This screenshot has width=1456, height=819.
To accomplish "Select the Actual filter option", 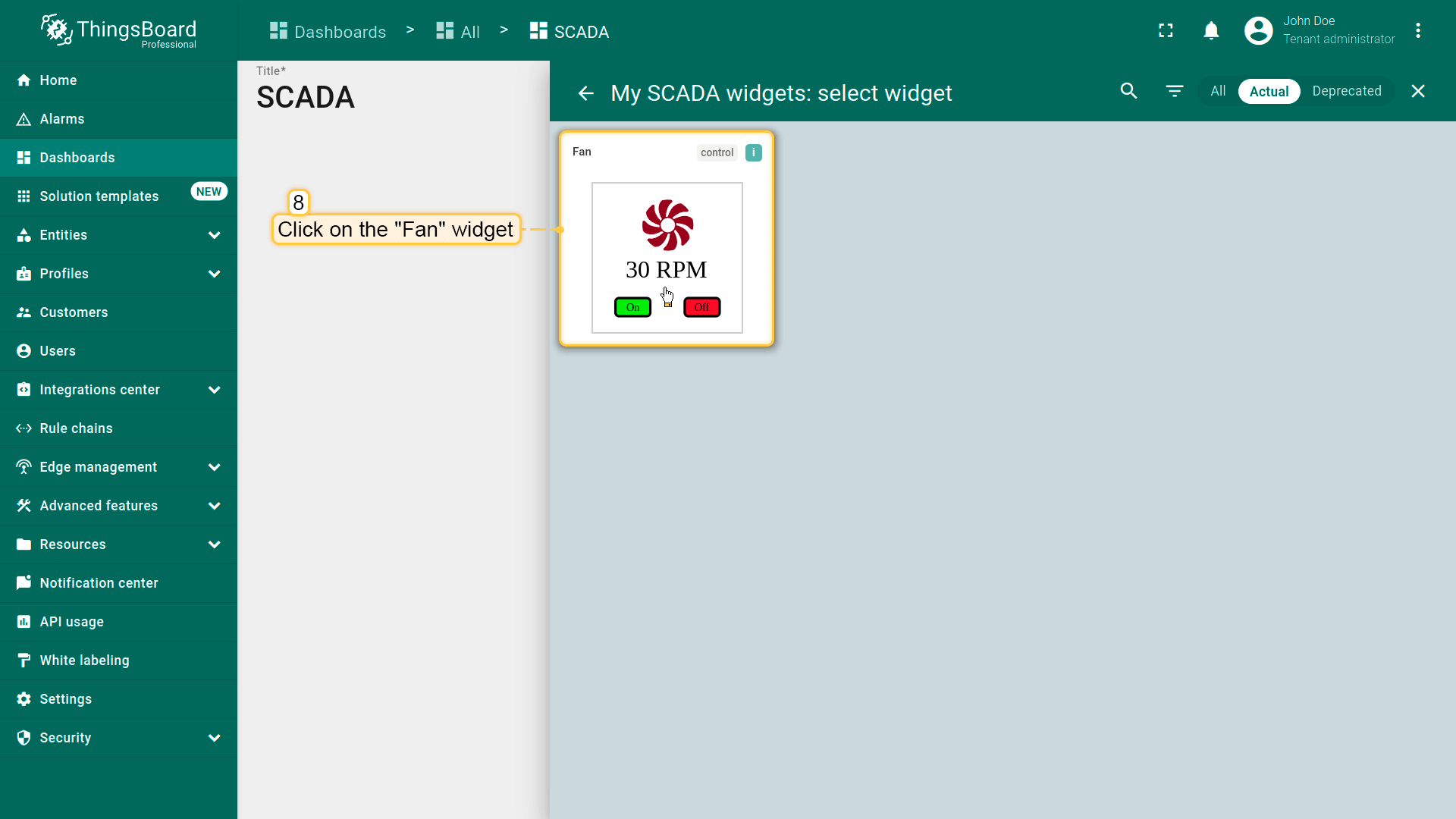I will [x=1269, y=91].
